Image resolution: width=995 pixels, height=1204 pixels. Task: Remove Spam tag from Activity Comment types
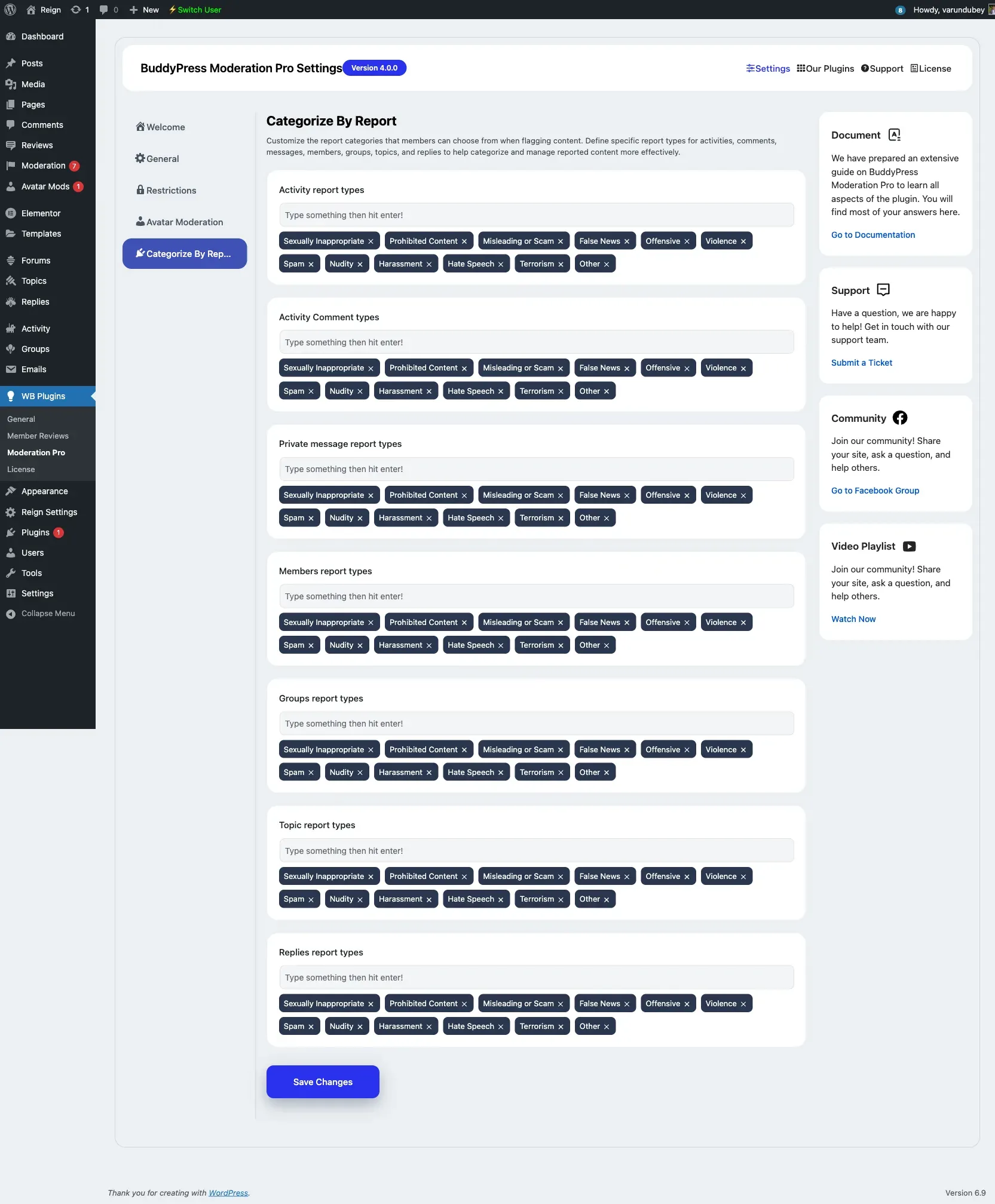tap(311, 391)
